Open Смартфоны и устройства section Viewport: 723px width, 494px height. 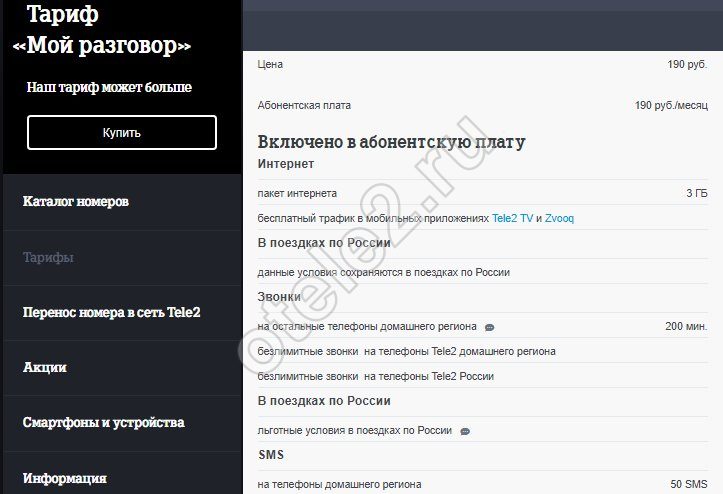coord(104,423)
